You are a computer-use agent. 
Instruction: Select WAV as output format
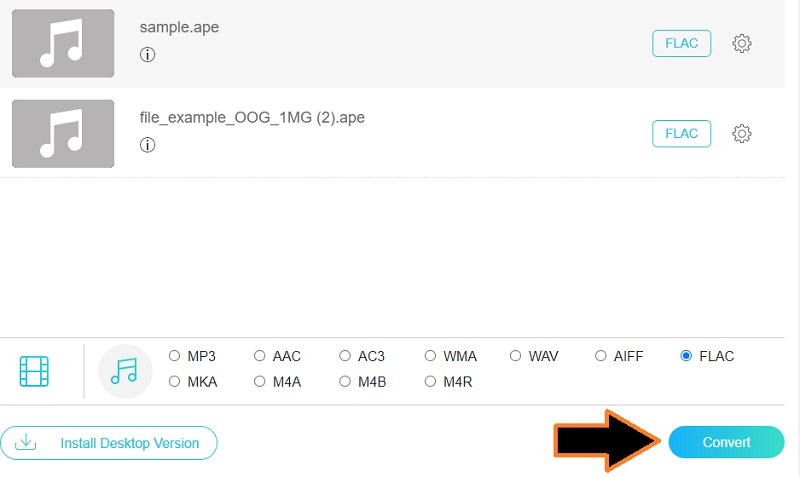pos(516,356)
